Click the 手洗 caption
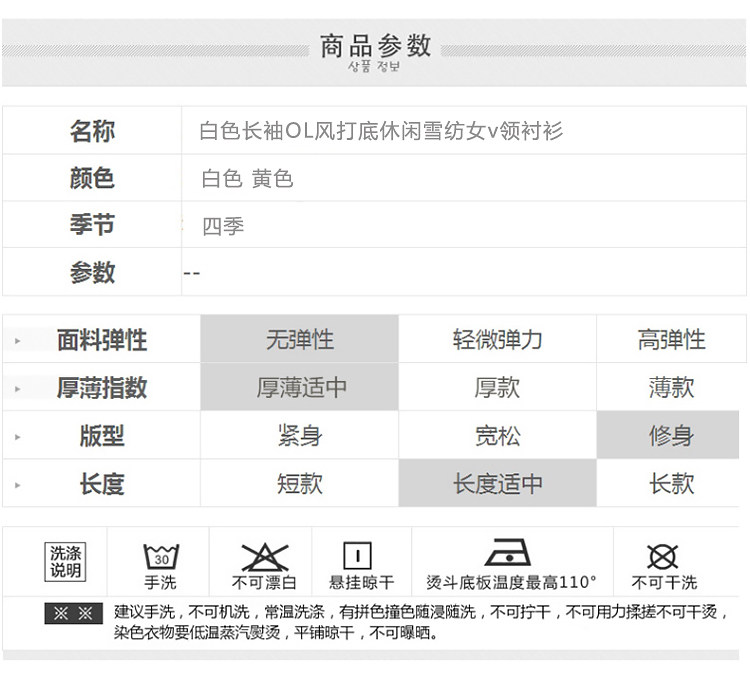This screenshot has width=750, height=681. [x=161, y=582]
